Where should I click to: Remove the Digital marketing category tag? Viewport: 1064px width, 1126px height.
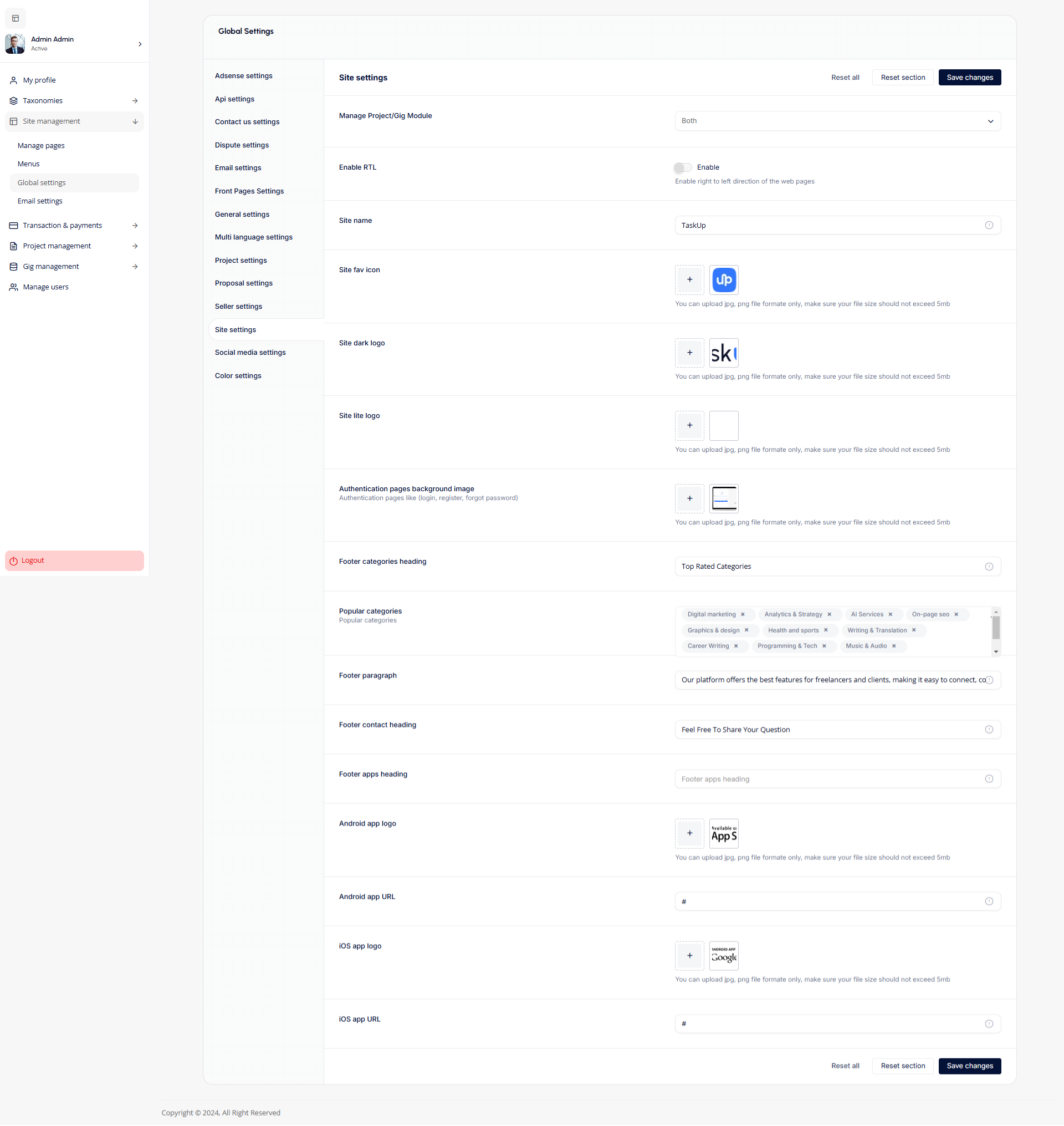743,614
